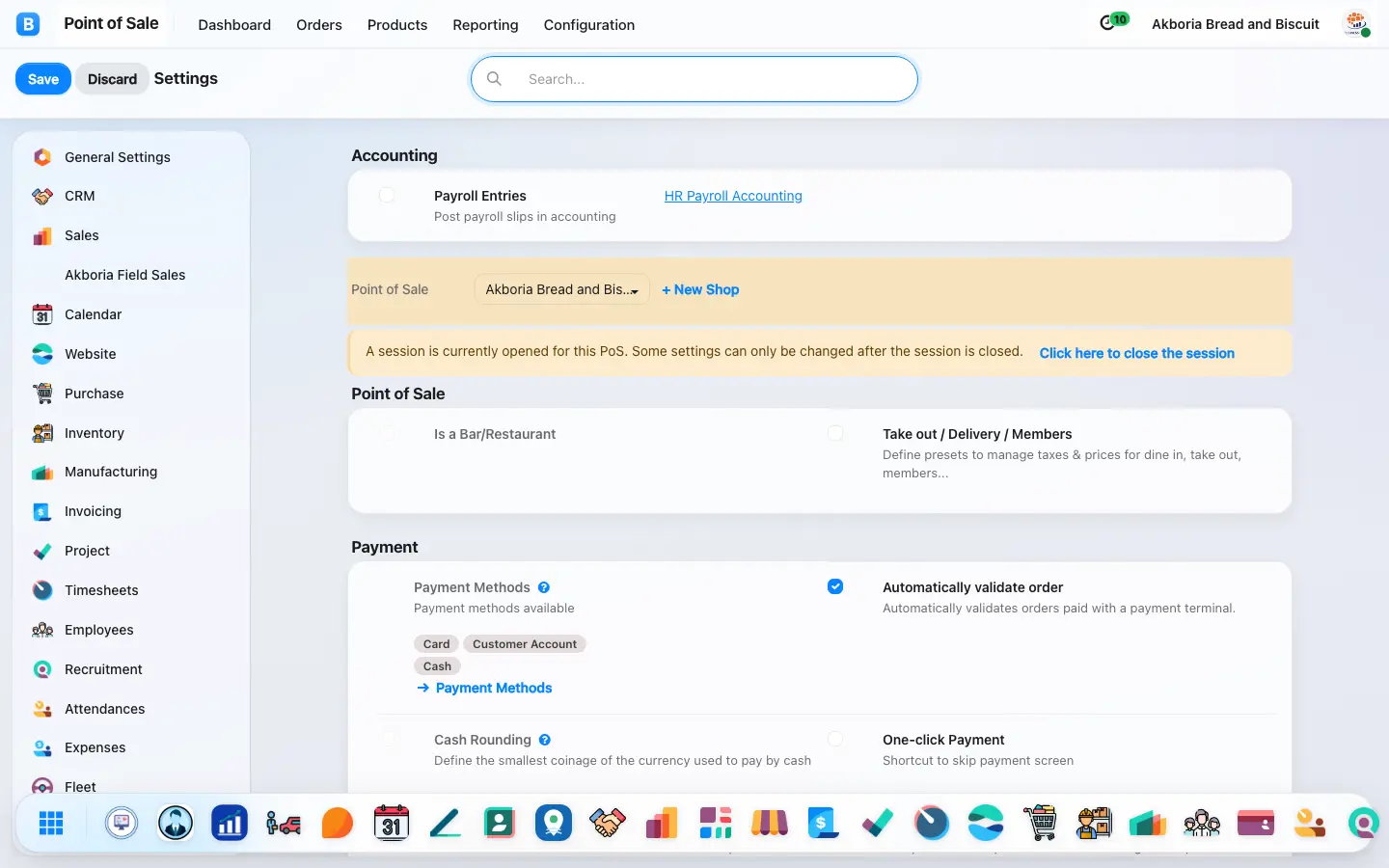Open the map pin app in the dock

point(554,823)
